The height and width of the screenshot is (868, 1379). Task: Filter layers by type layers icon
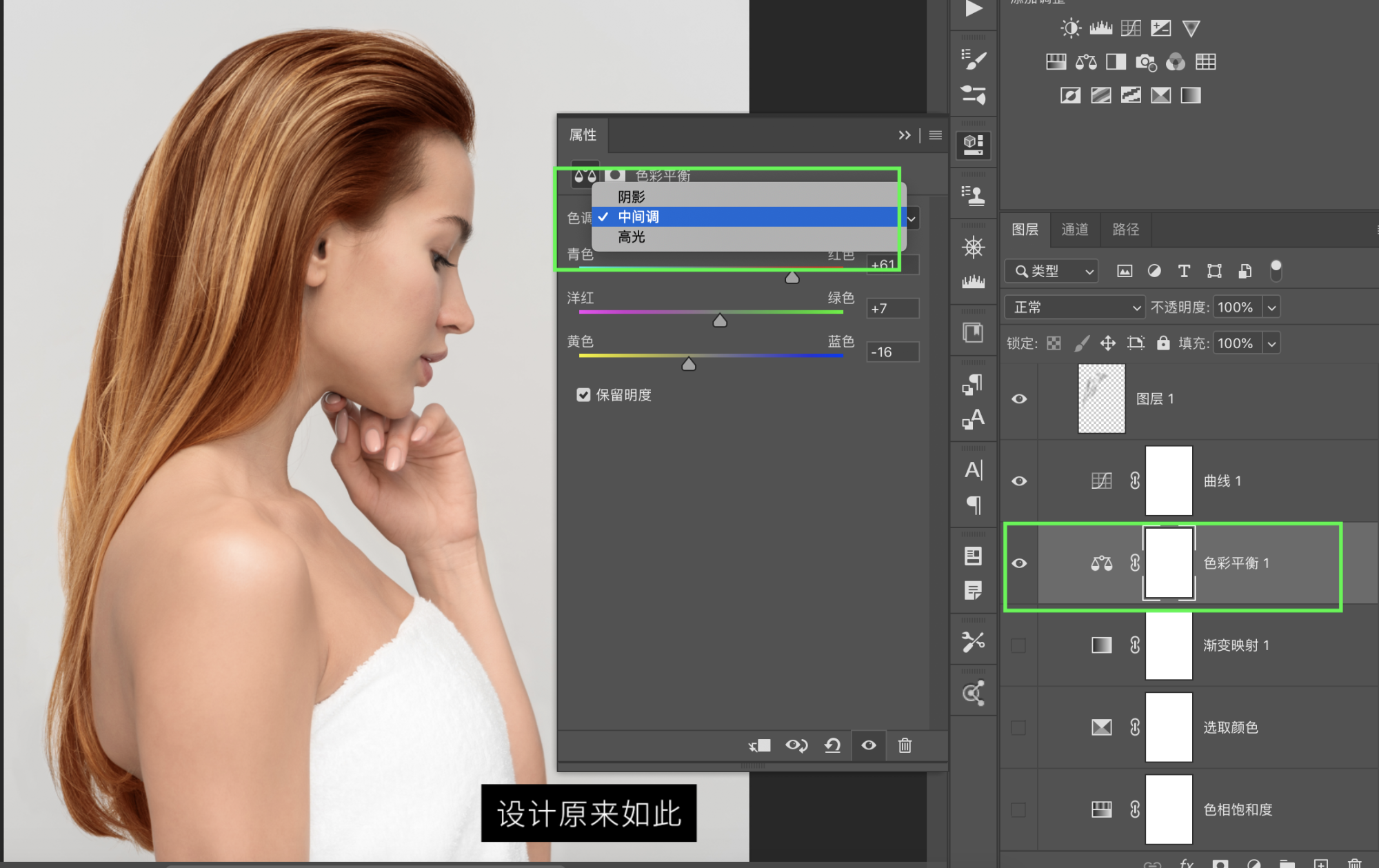click(x=1184, y=271)
